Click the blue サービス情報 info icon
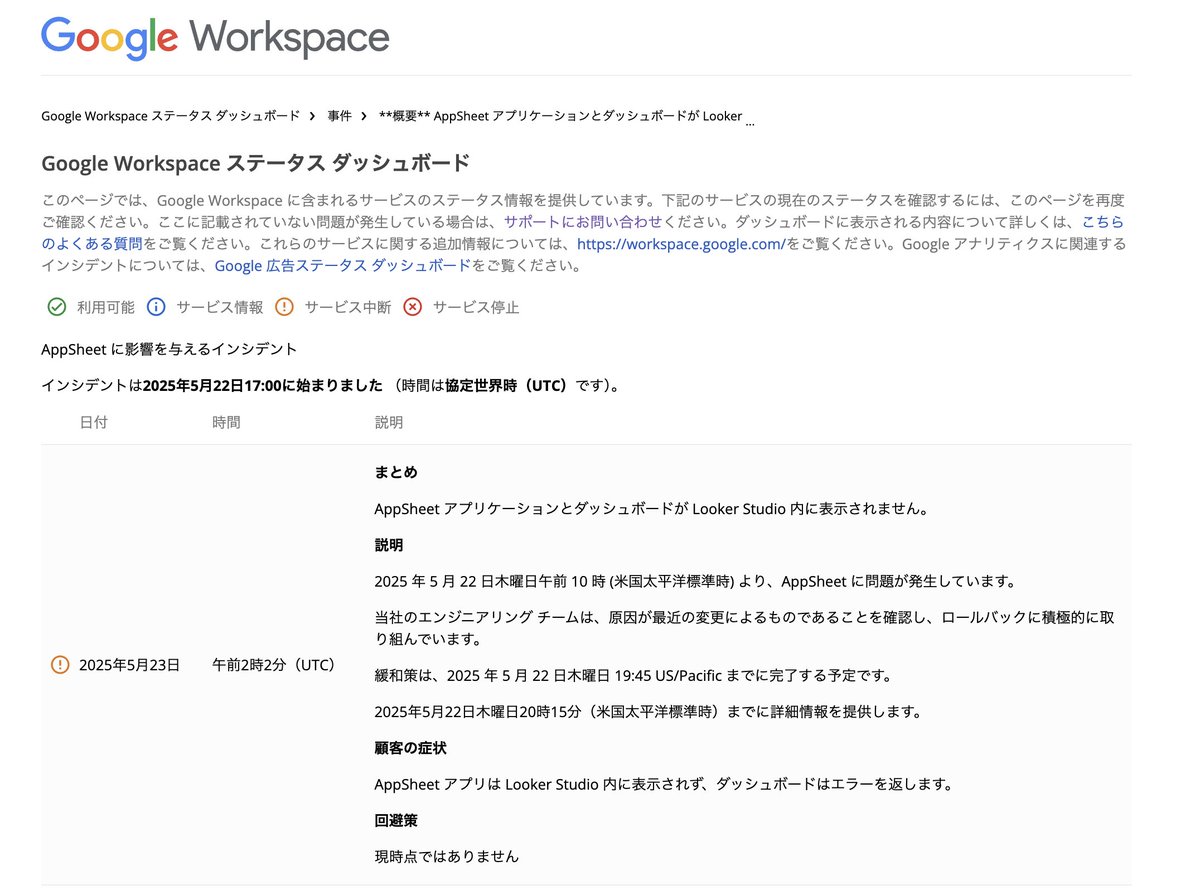Viewport: 1200px width, 890px height. tap(157, 307)
